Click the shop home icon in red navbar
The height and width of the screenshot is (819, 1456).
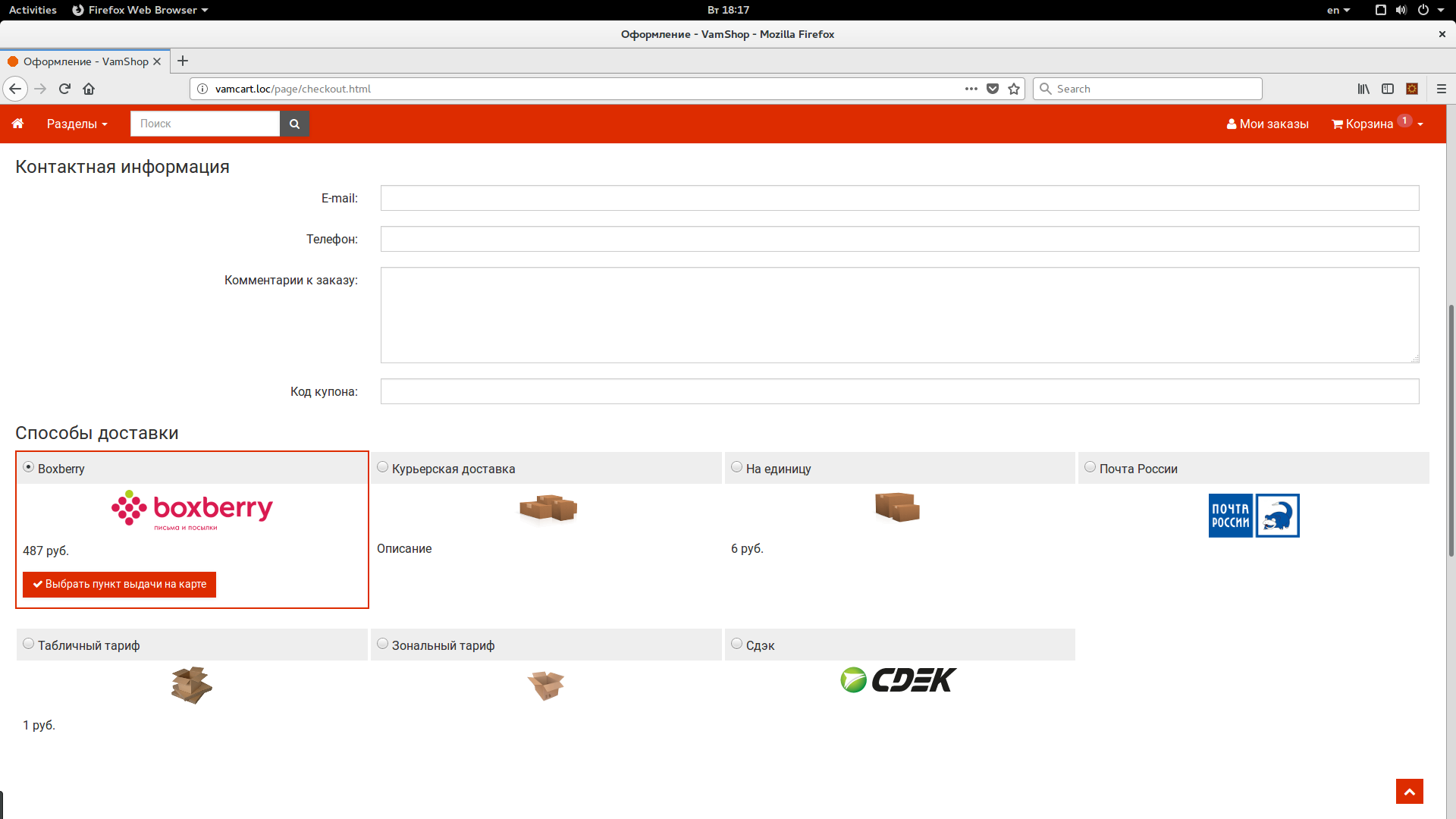coord(17,124)
